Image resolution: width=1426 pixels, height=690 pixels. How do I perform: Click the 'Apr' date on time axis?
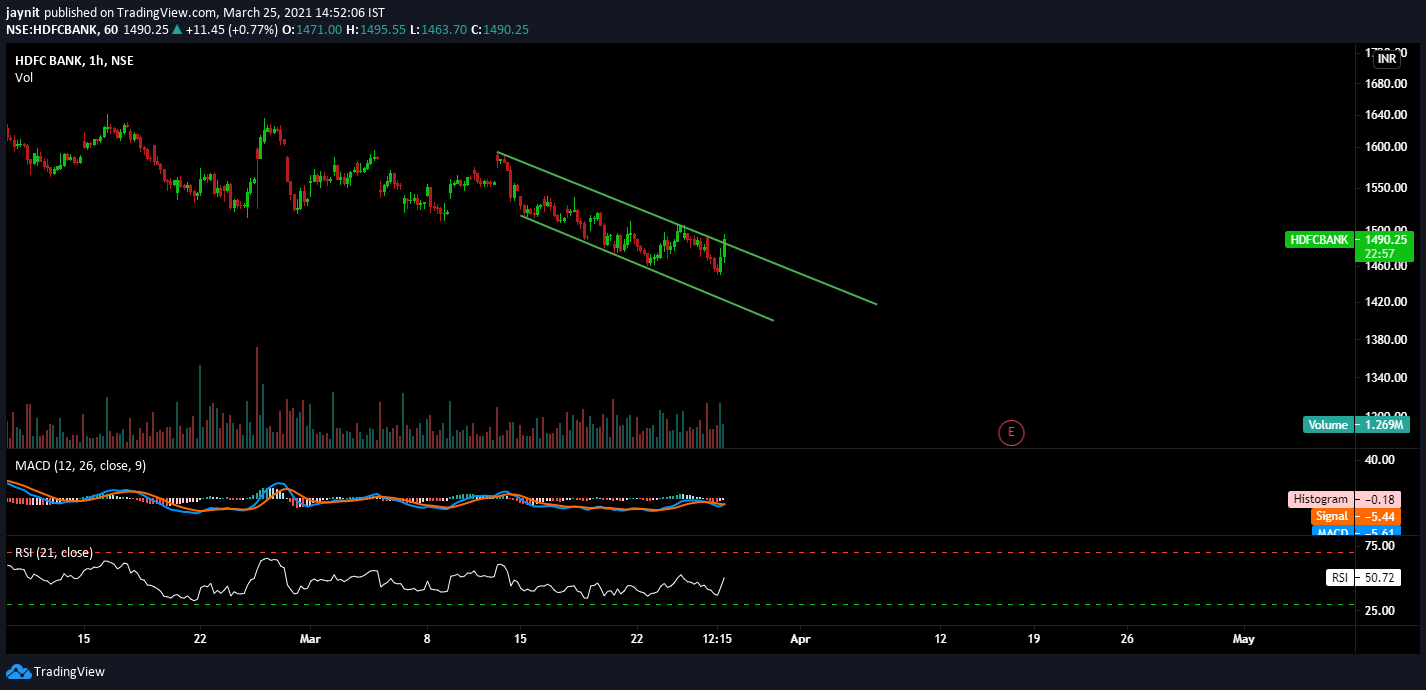tap(800, 638)
